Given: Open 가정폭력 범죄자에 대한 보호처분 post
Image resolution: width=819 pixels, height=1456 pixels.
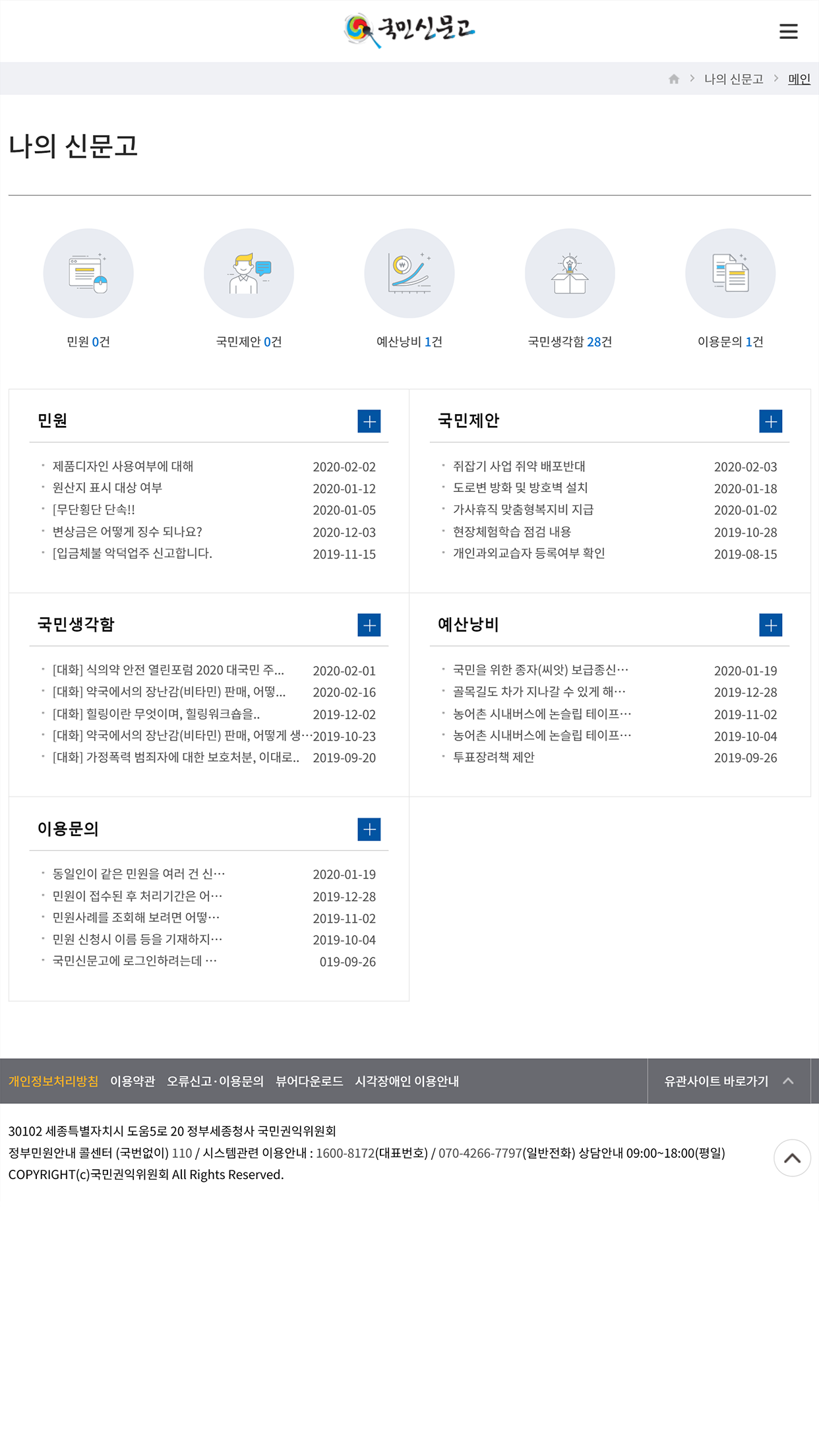Looking at the screenshot, I should coord(175,758).
